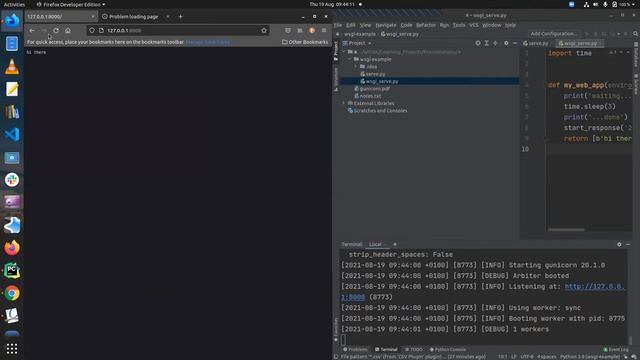The image size is (640, 360).
Task: Open a new Firefox tab with plus
Action: pyautogui.click(x=180, y=17)
